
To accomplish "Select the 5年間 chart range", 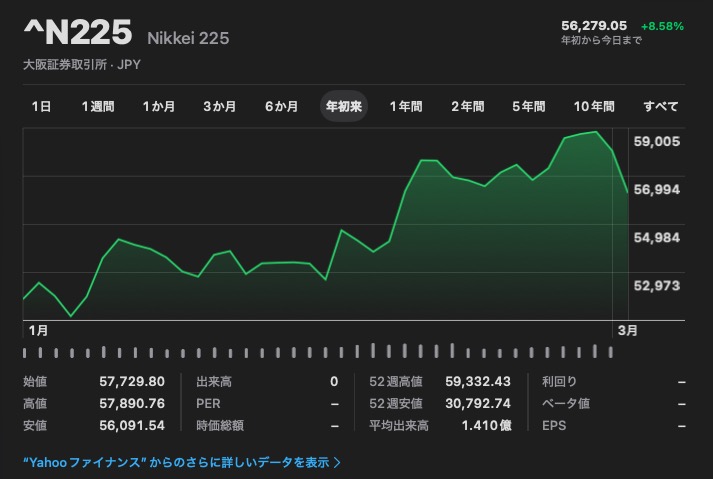I will tap(529, 106).
